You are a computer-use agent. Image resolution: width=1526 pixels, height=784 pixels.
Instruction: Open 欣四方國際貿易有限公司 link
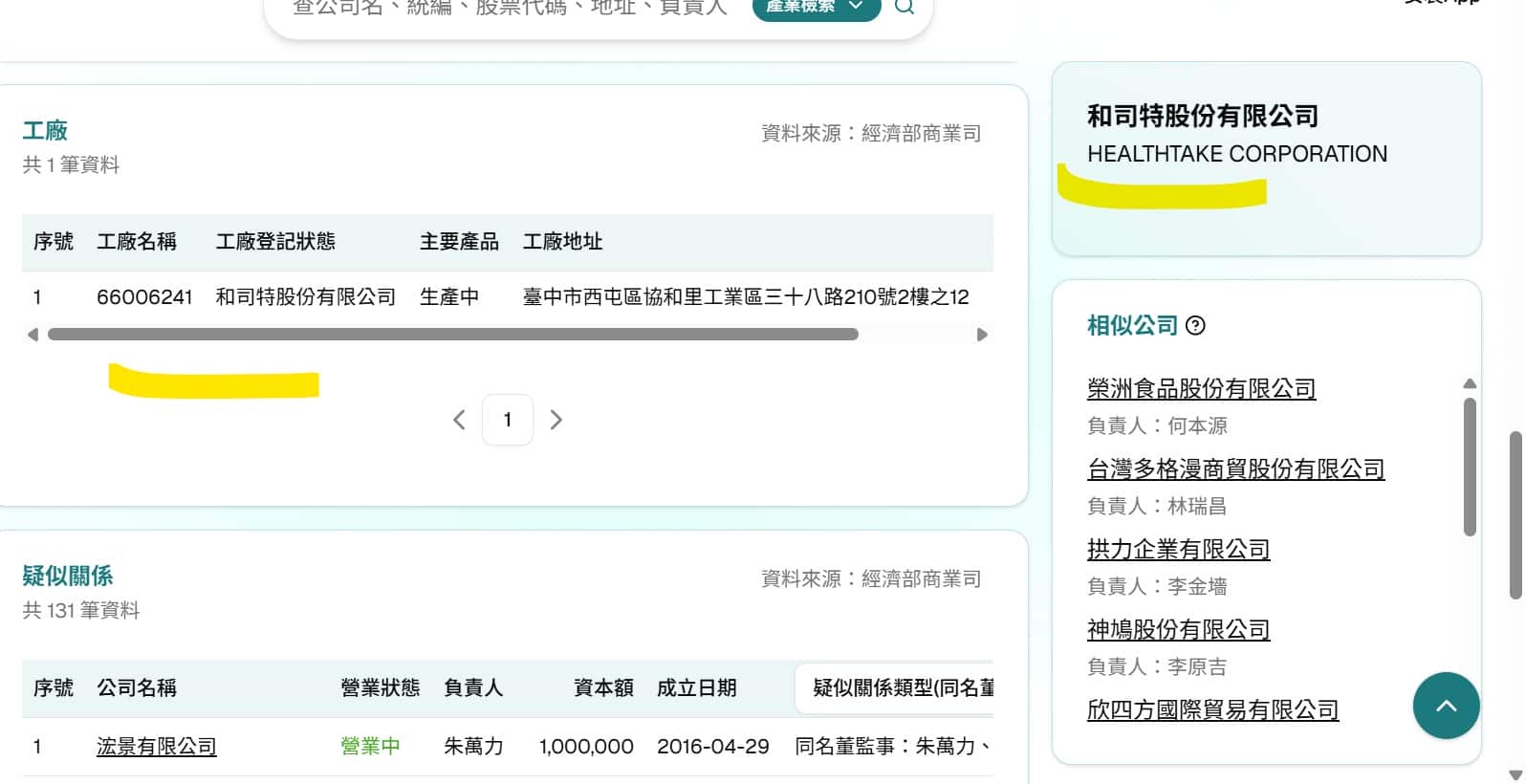(1212, 710)
